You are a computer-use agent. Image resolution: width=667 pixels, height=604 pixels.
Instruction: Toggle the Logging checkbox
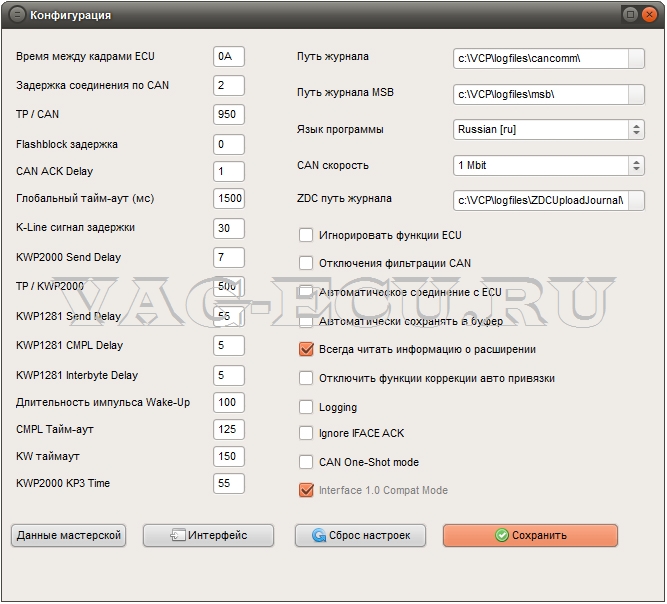click(x=307, y=407)
